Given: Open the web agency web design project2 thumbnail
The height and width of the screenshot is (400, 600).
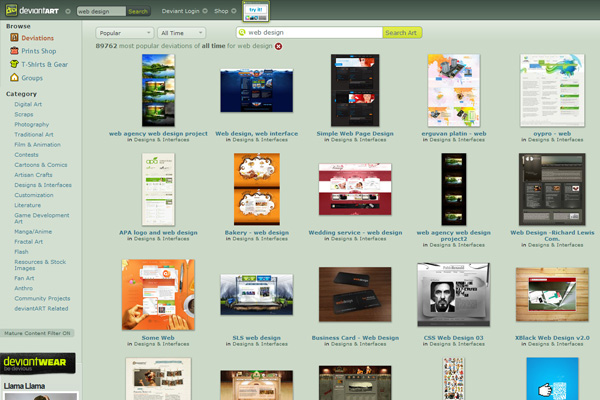Looking at the screenshot, I should (x=453, y=189).
